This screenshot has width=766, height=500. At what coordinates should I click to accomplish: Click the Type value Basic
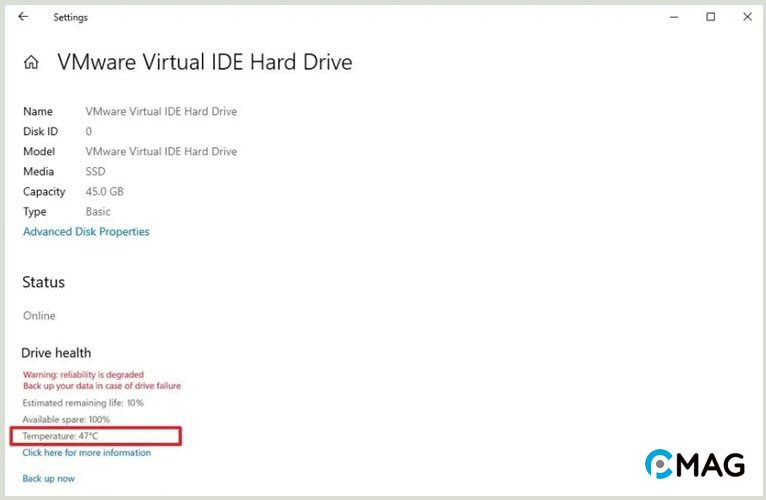click(98, 212)
